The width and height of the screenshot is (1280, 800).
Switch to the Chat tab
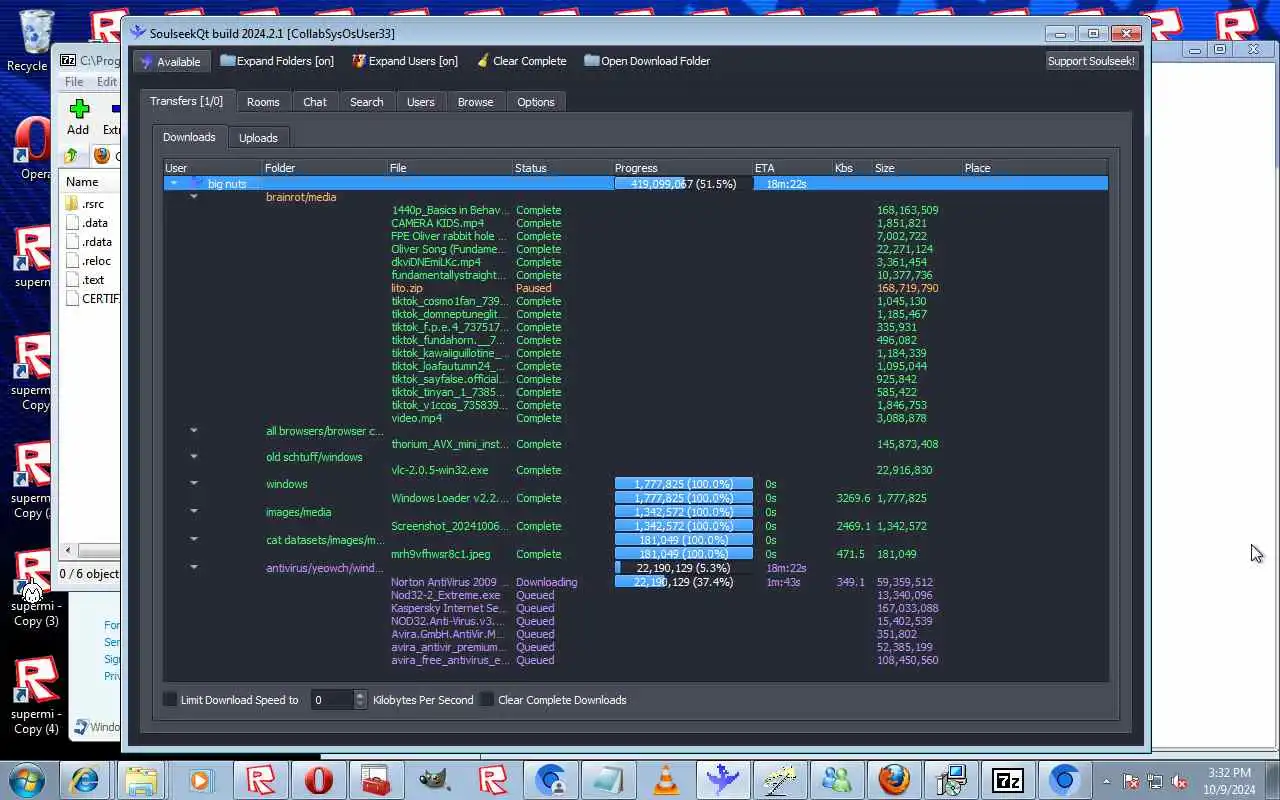pos(315,102)
